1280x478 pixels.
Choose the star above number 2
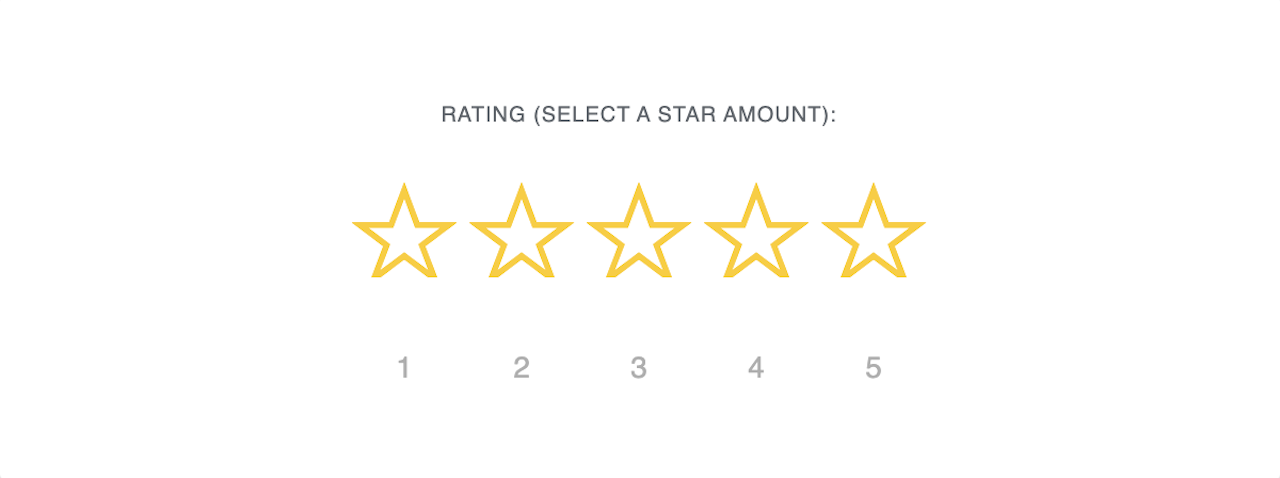click(x=521, y=234)
